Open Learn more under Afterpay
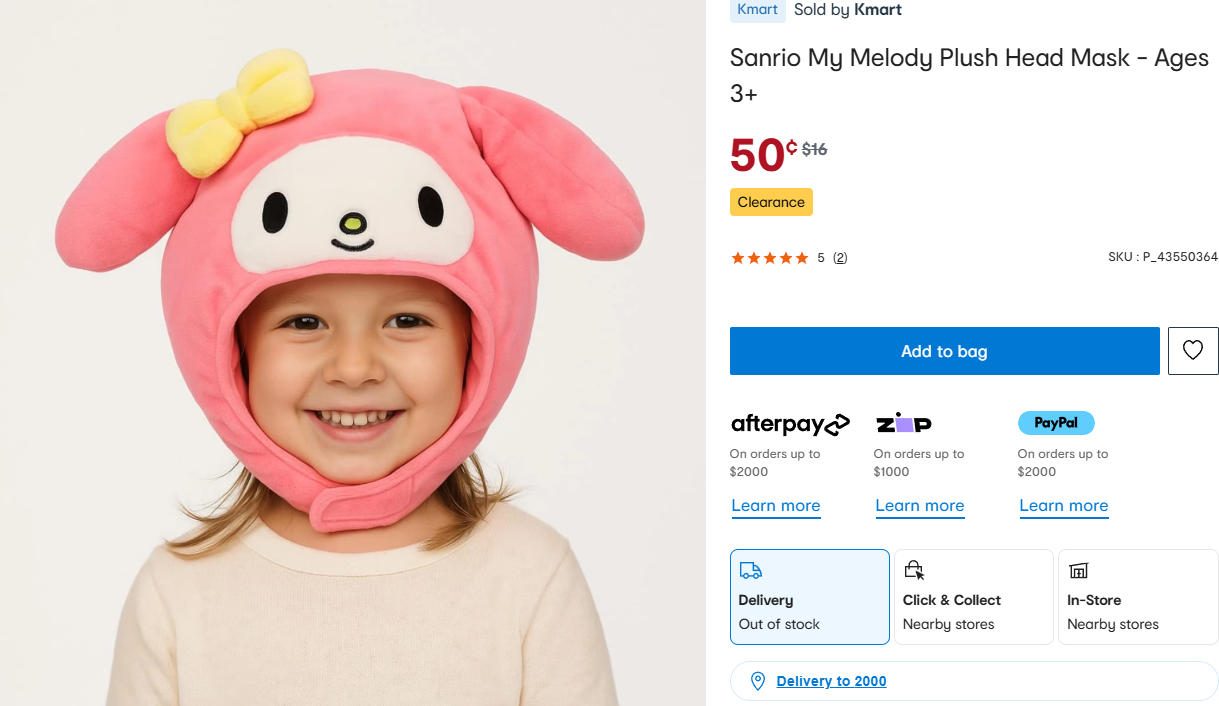Image resolution: width=1219 pixels, height=706 pixels. pos(775,506)
